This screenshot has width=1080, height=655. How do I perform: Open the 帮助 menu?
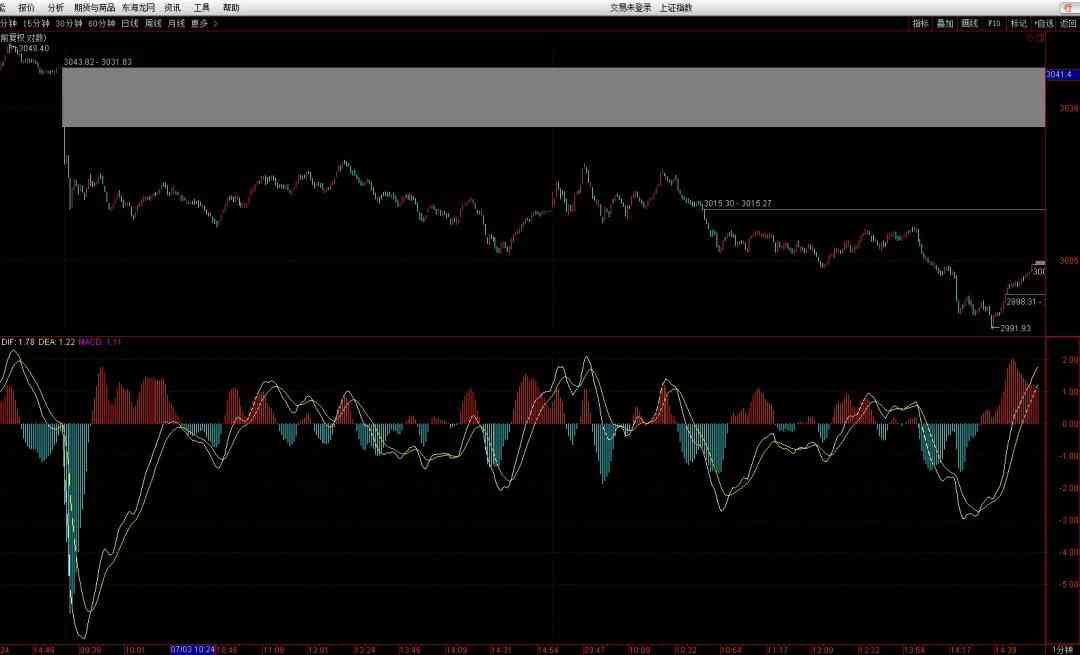(x=231, y=7)
